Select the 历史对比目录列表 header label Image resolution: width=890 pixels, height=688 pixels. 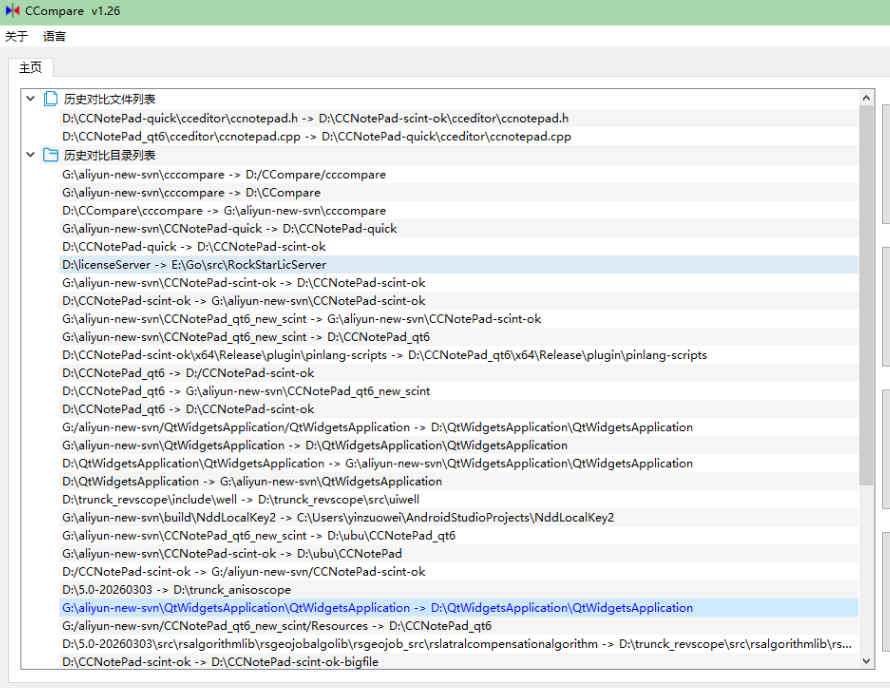109,155
